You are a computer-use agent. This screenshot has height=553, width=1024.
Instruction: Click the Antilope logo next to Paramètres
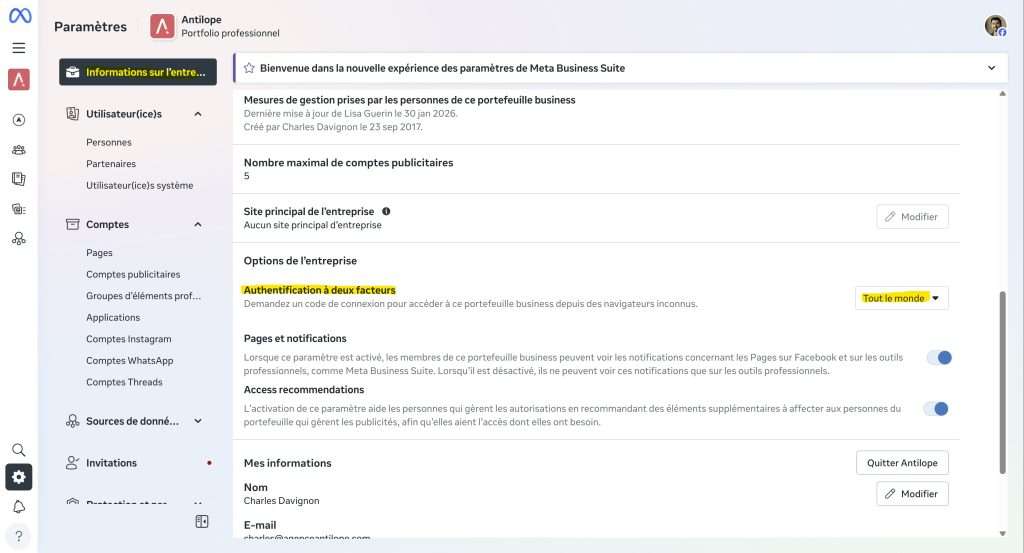(162, 27)
